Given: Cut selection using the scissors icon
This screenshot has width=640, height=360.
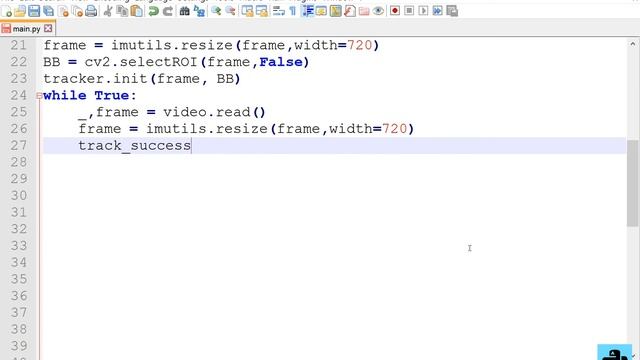Looking at the screenshot, I should pyautogui.click(x=108, y=11).
